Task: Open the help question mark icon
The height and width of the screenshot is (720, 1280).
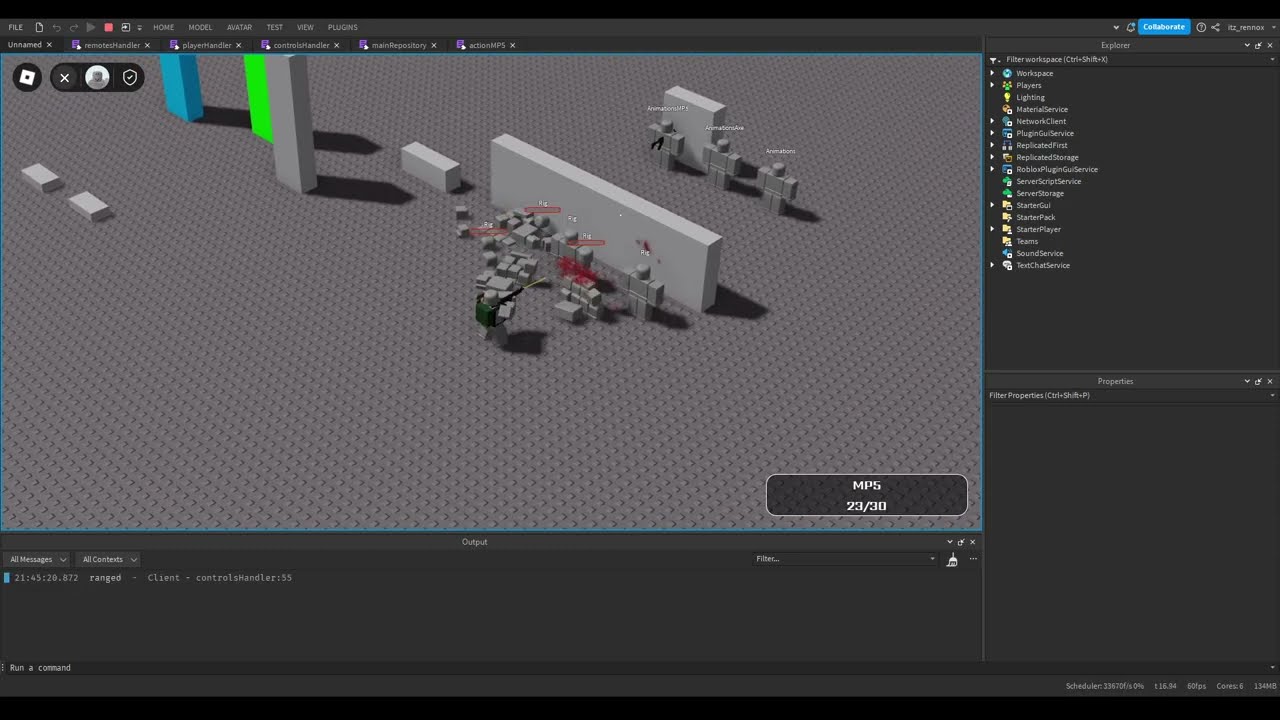Action: pyautogui.click(x=1201, y=27)
